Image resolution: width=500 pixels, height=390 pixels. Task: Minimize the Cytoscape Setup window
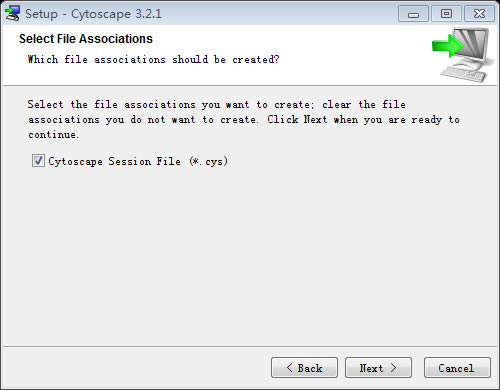pos(413,14)
